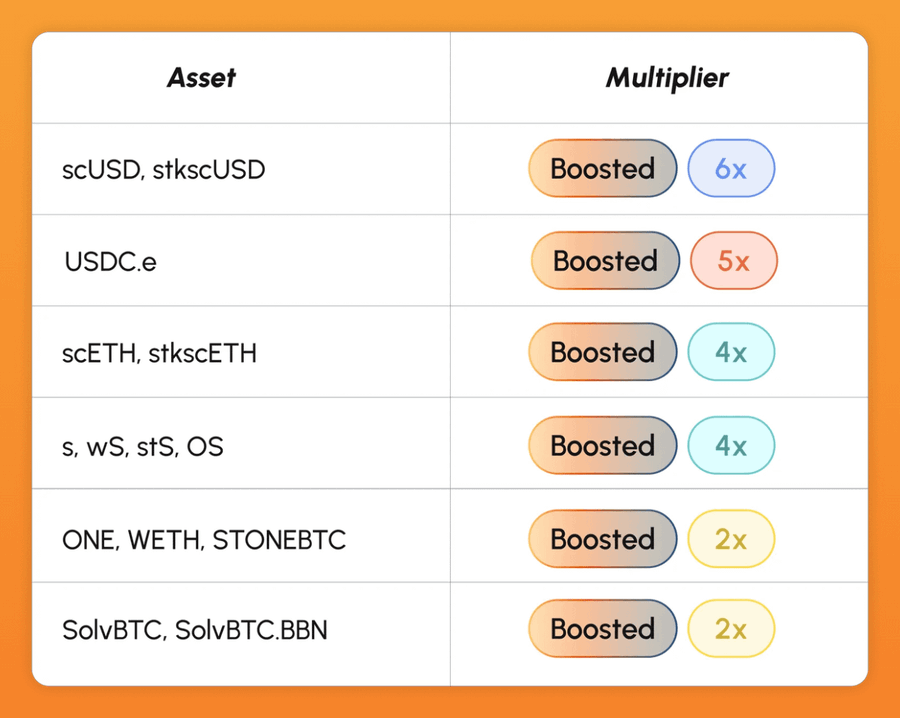
Task: Click Boosted badge in scUSD row
Action: click(x=603, y=168)
